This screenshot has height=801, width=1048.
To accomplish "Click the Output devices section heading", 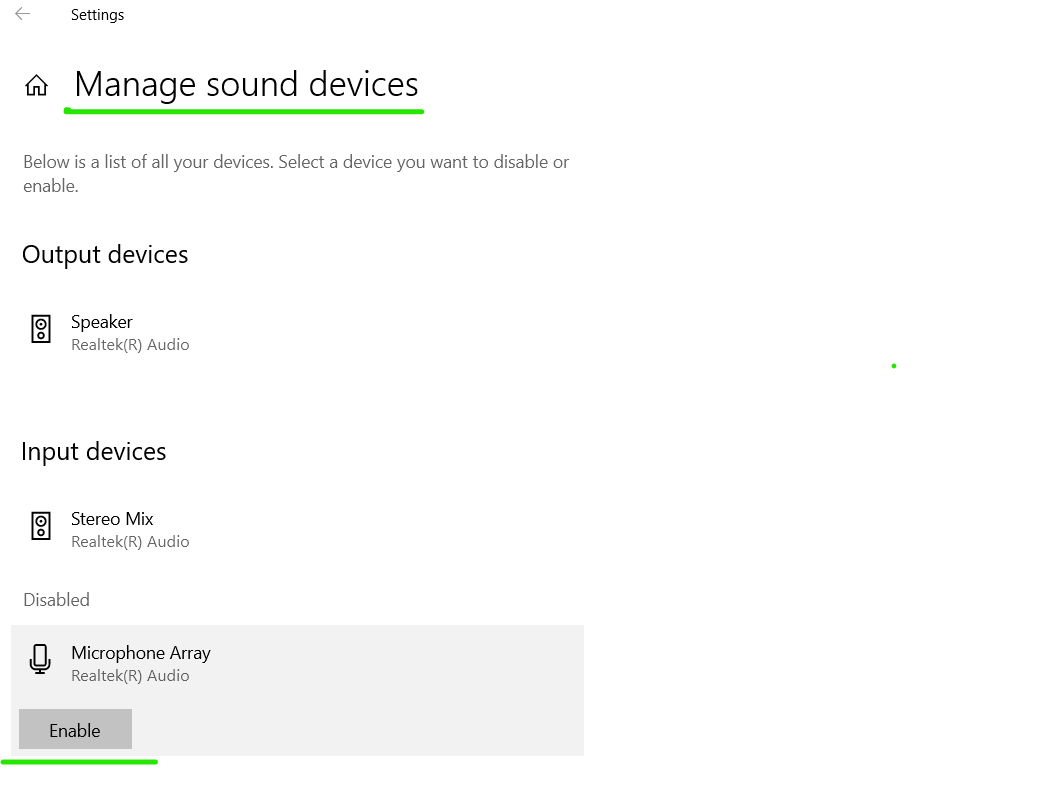I will point(105,255).
